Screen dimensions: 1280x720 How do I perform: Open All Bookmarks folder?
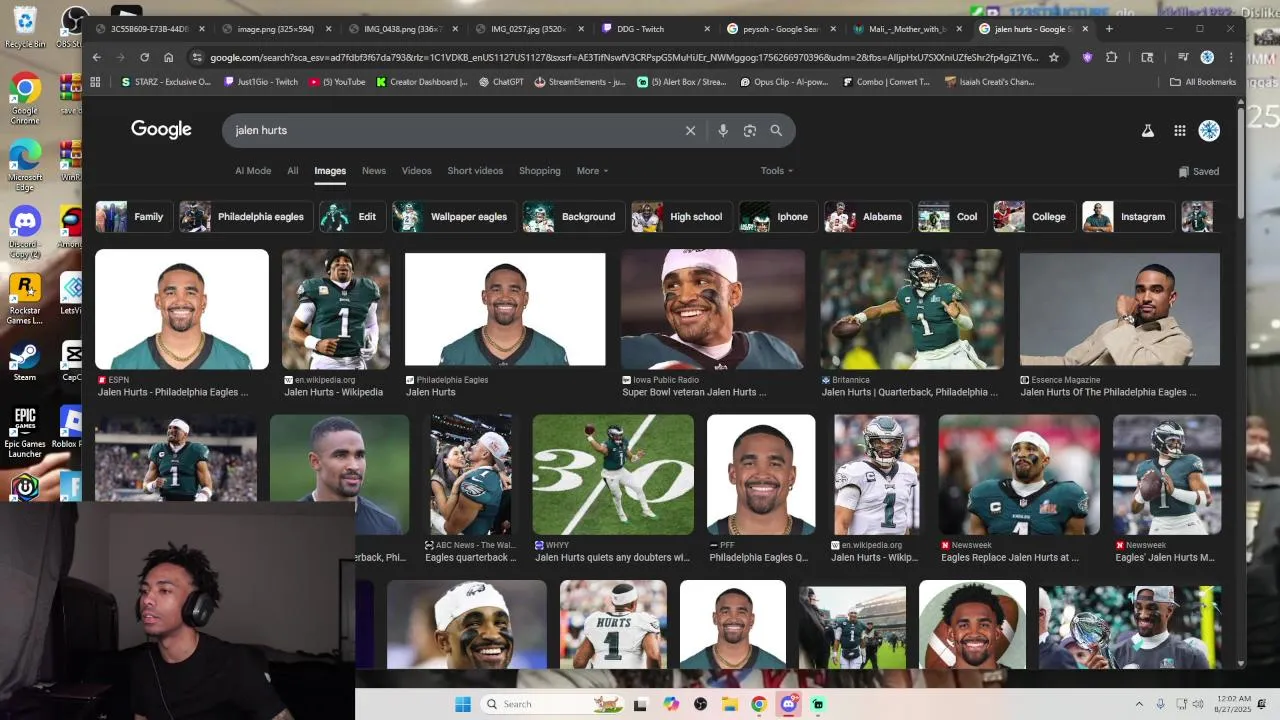(1203, 82)
